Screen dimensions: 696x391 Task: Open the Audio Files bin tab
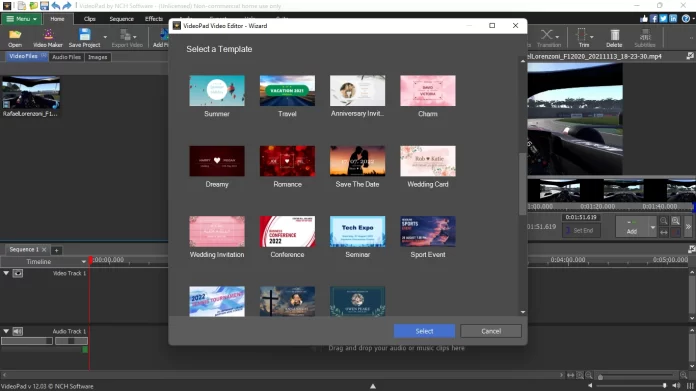(67, 57)
